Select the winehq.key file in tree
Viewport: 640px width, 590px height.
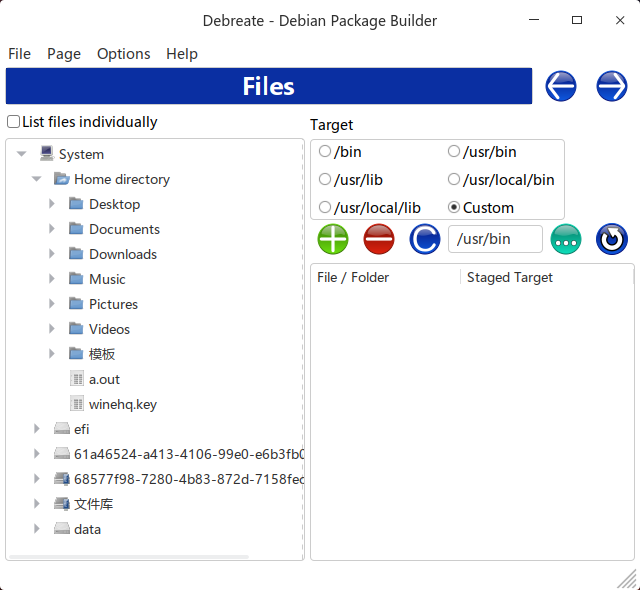122,404
